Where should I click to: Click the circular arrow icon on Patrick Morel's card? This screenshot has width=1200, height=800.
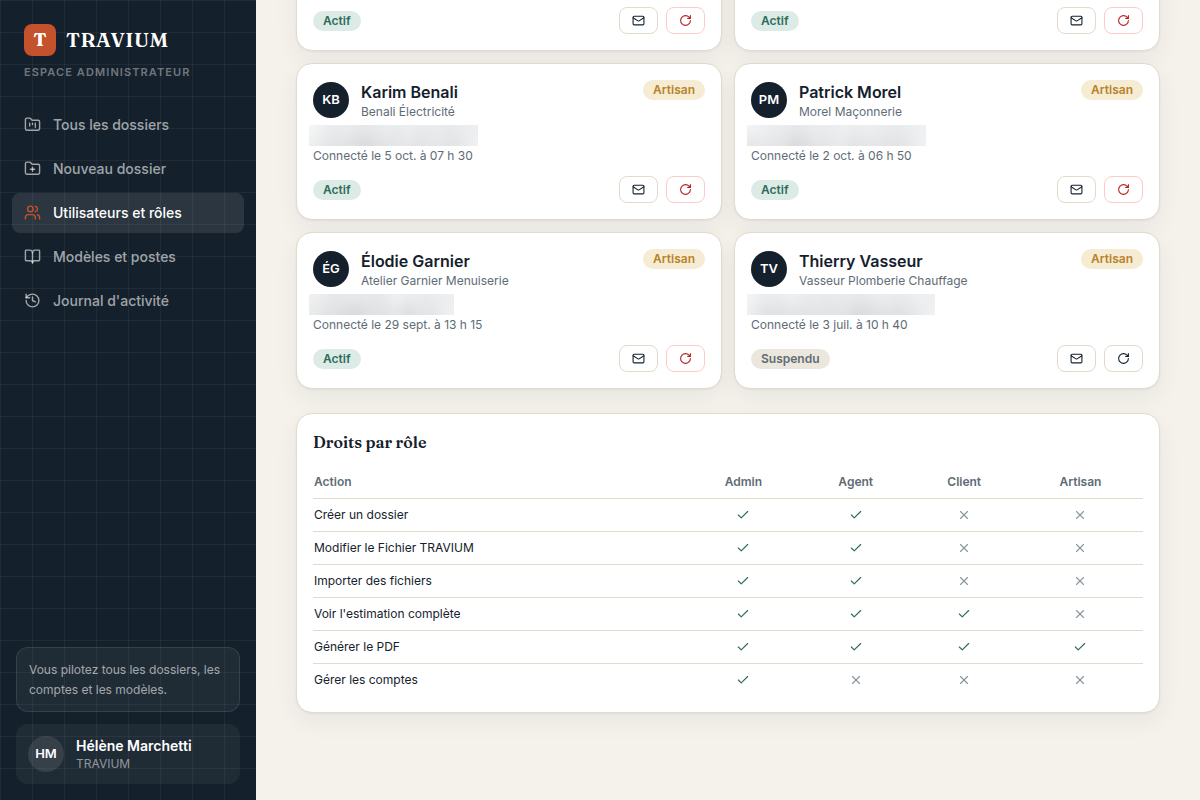click(1124, 189)
